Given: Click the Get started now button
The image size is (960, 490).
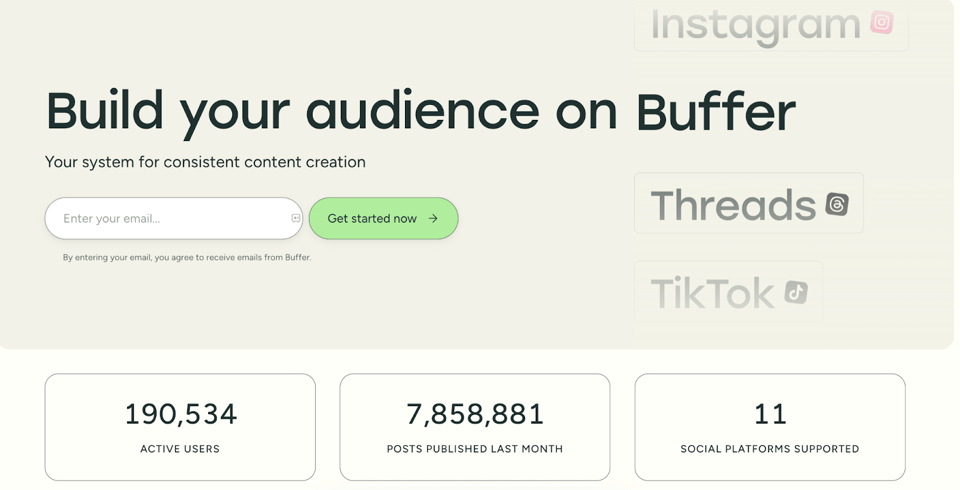Looking at the screenshot, I should tap(383, 218).
